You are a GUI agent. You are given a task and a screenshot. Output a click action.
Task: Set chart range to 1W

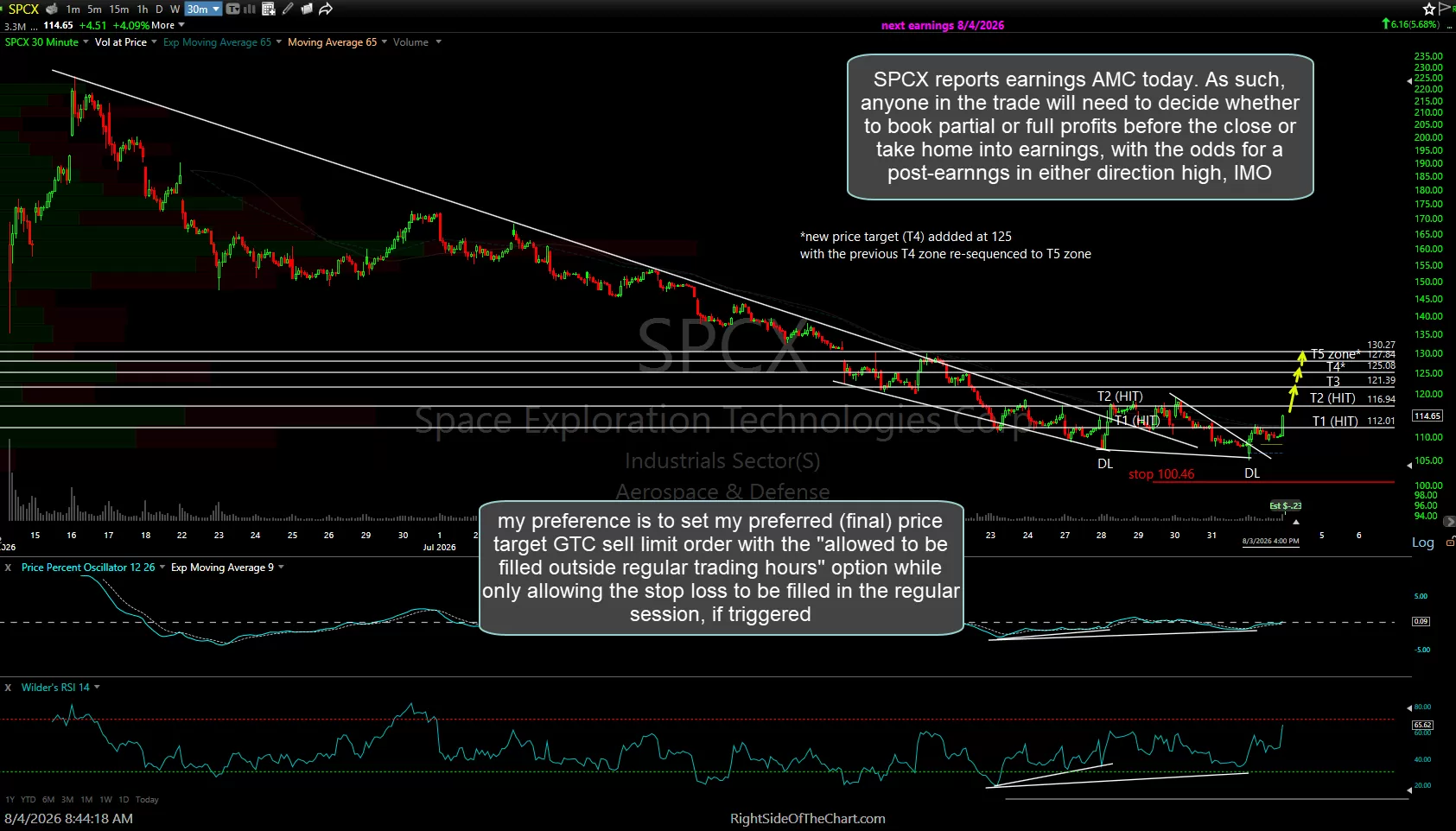click(x=105, y=800)
